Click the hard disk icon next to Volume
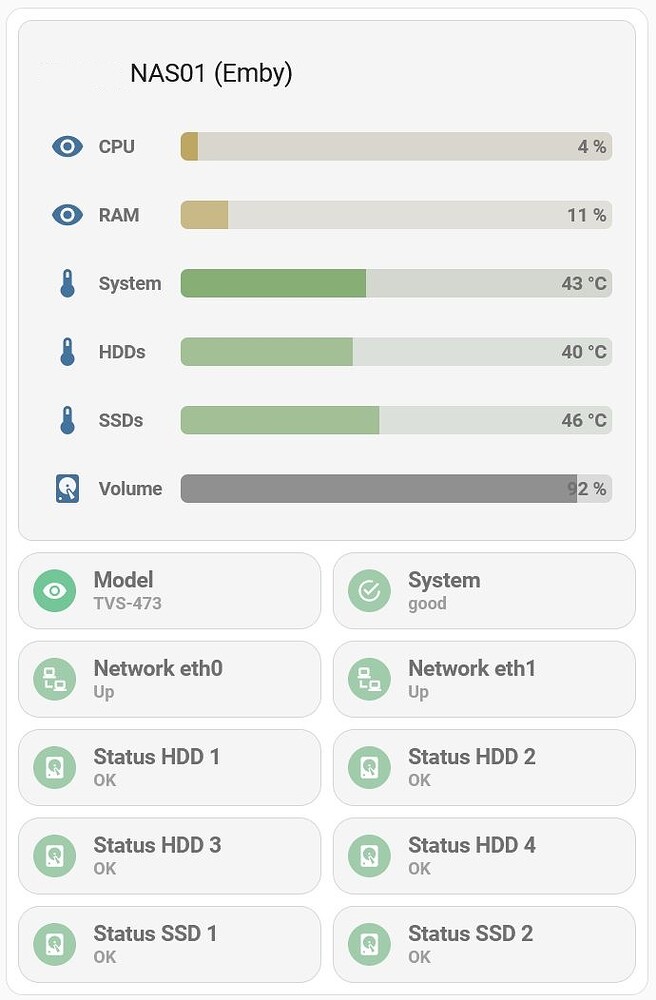 point(67,488)
